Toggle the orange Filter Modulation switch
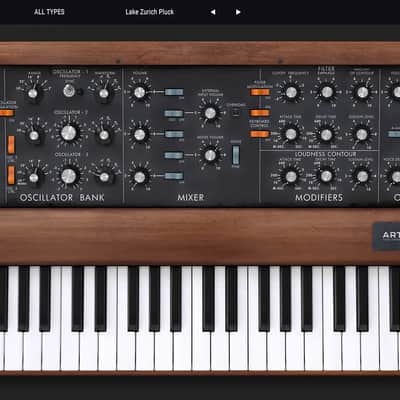The image size is (400, 400). tap(260, 92)
